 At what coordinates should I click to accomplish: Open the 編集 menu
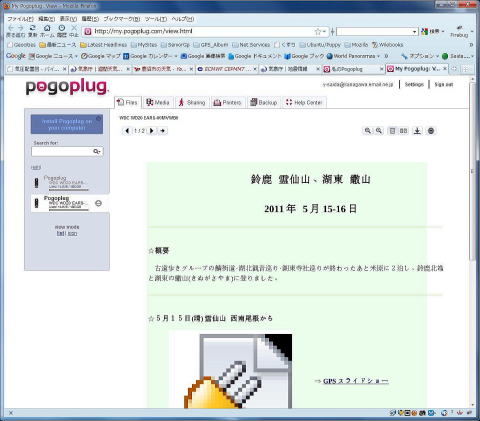46,19
